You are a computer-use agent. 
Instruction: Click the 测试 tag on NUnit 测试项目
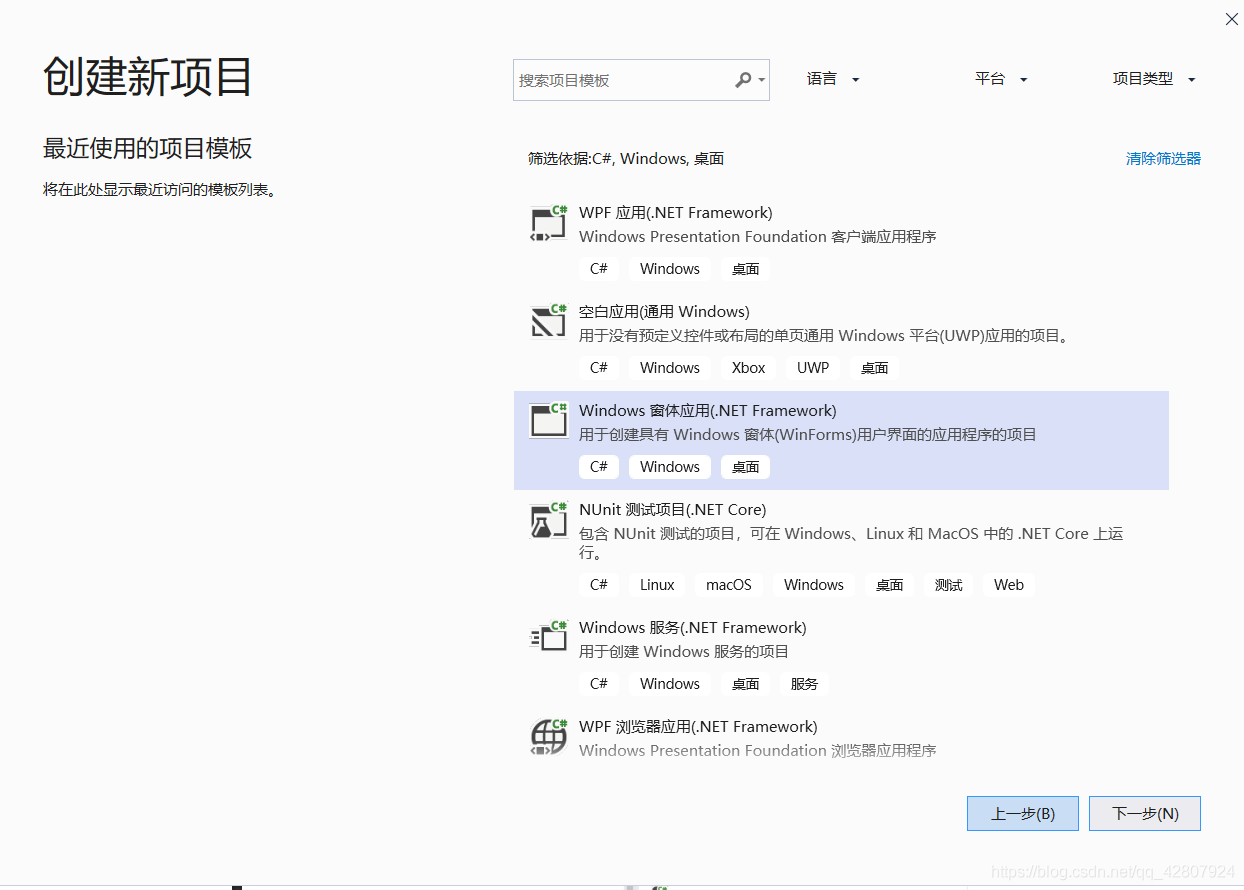pos(949,585)
